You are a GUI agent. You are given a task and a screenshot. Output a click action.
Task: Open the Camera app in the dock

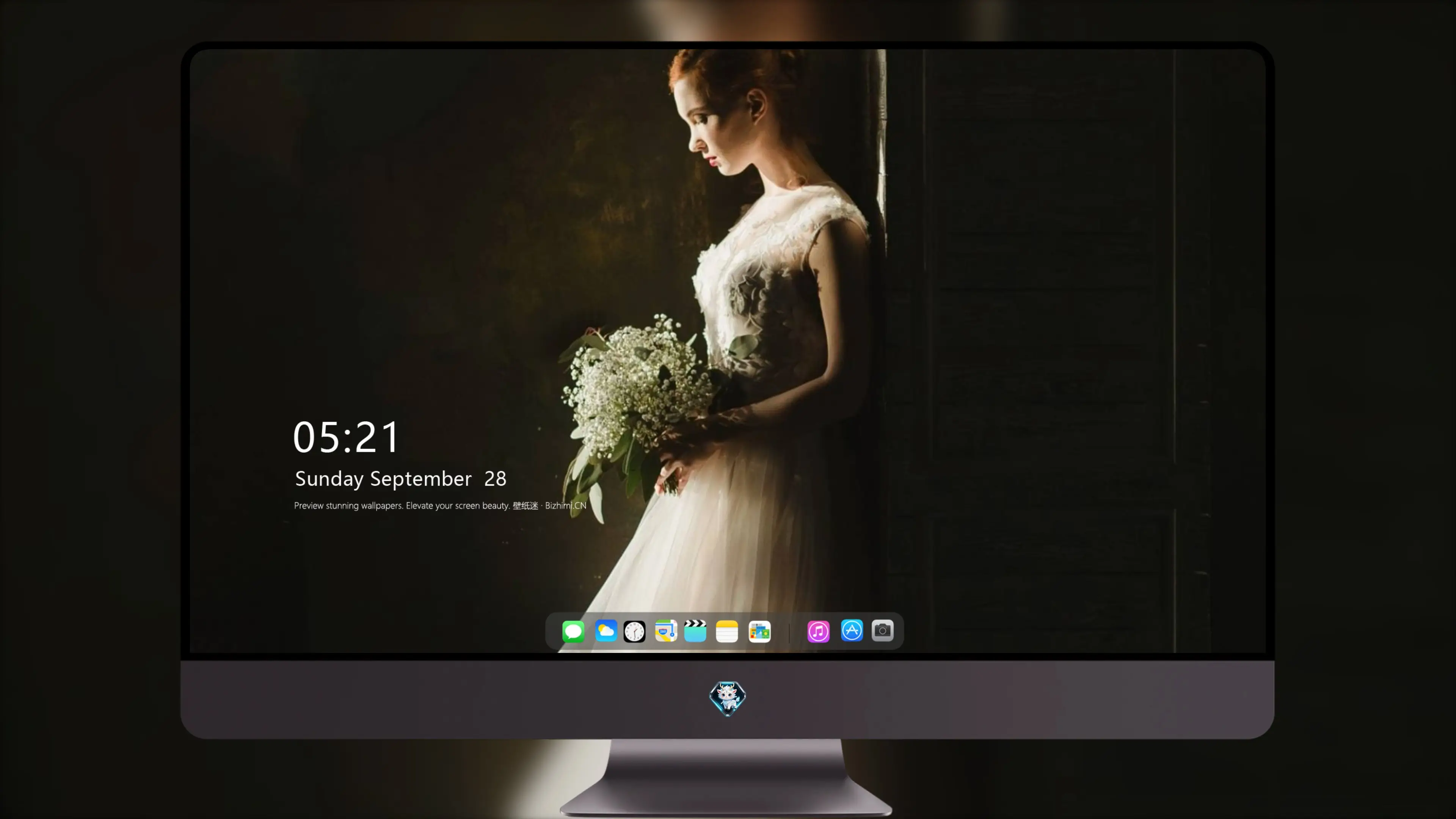click(x=882, y=630)
